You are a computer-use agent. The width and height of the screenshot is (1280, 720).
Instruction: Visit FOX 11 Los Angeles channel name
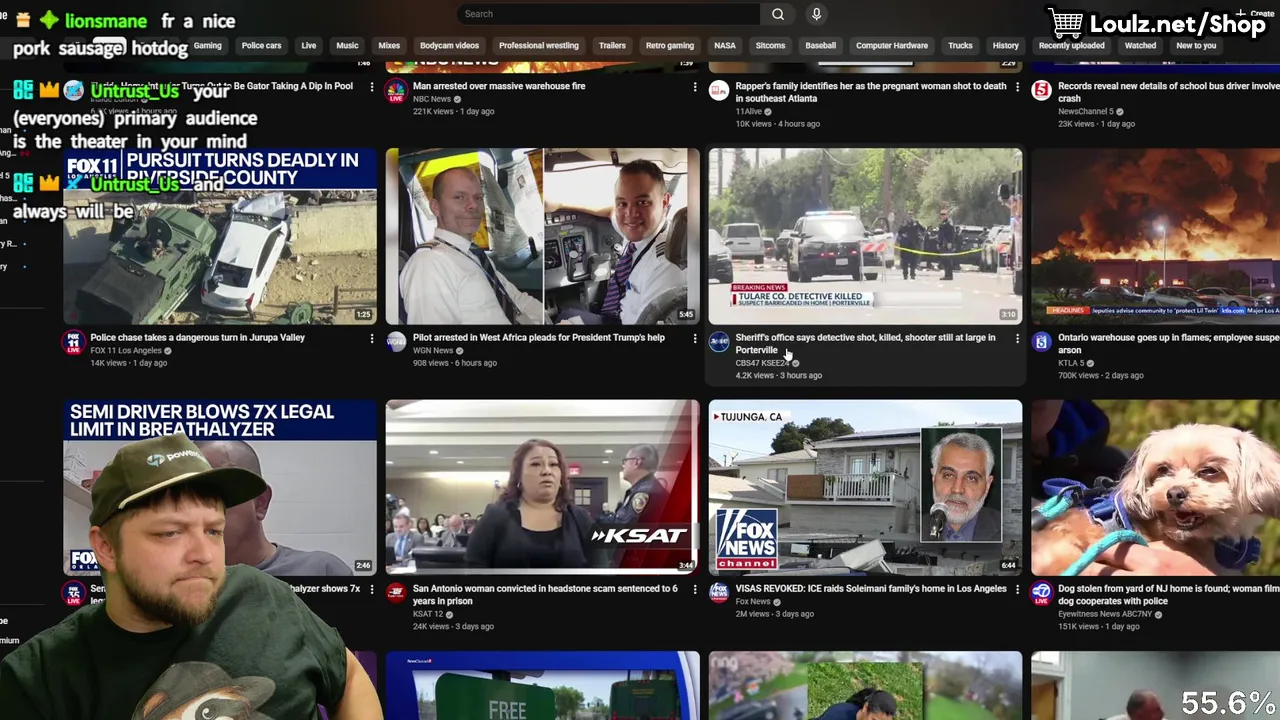click(126, 351)
